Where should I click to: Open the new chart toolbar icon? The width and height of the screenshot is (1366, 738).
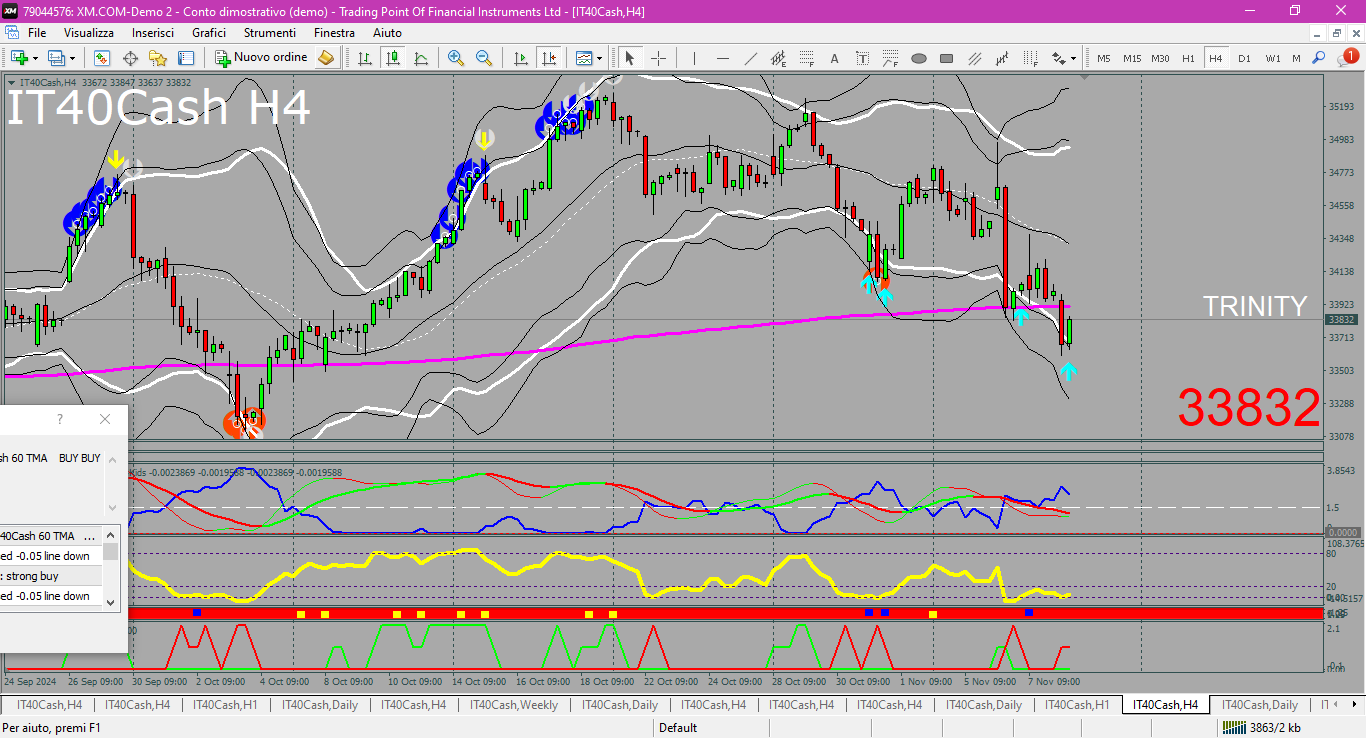click(18, 58)
